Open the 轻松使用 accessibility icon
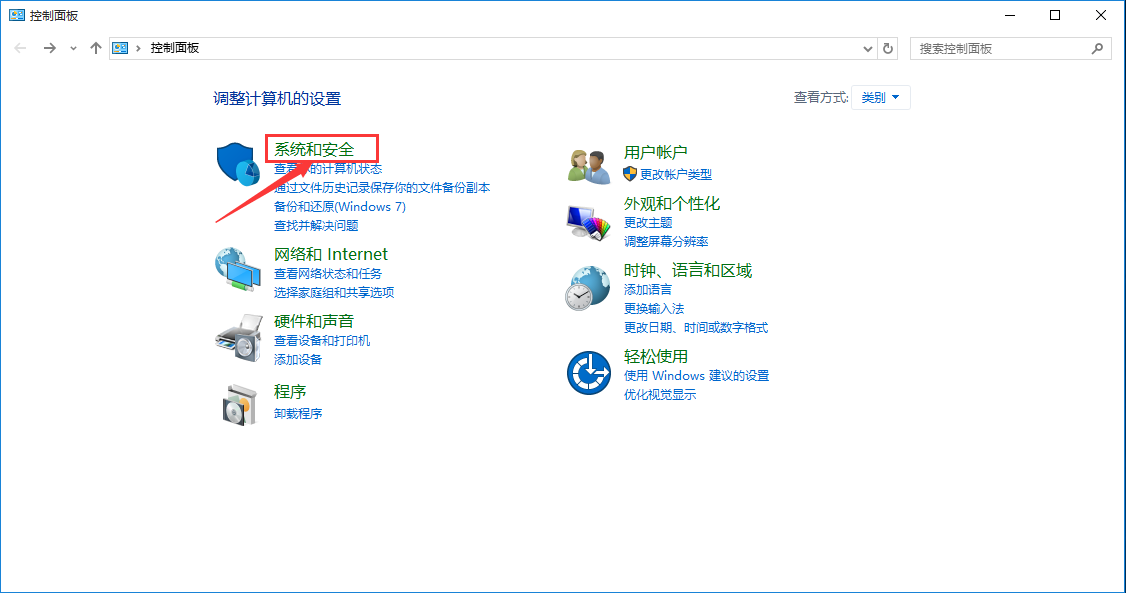The width and height of the screenshot is (1126, 593). coord(589,372)
